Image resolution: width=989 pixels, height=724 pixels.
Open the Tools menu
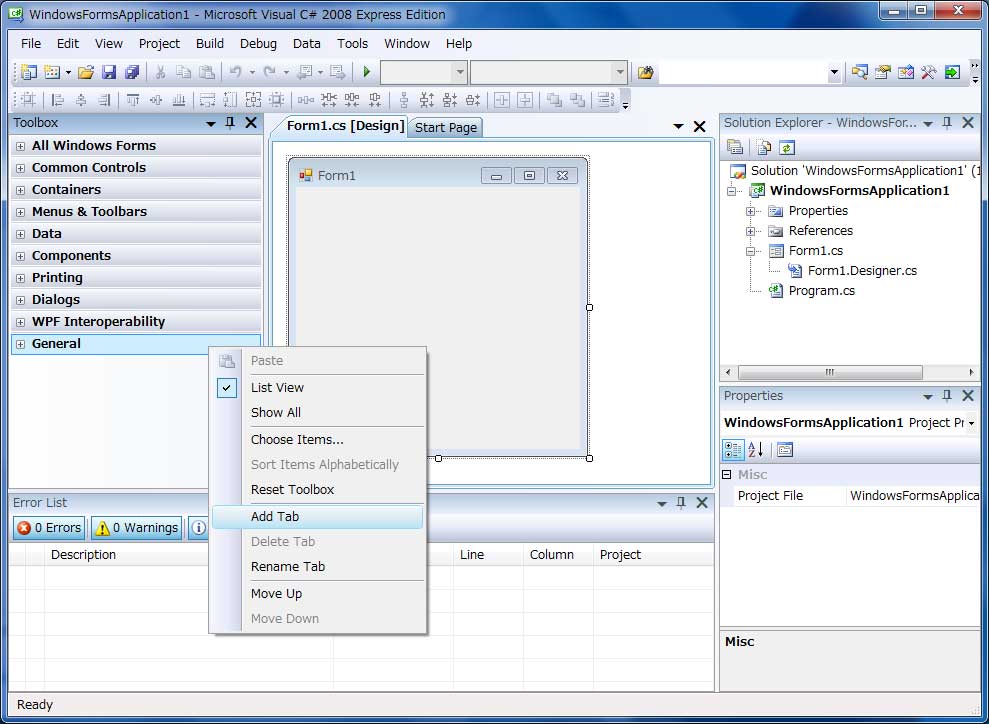coord(352,44)
